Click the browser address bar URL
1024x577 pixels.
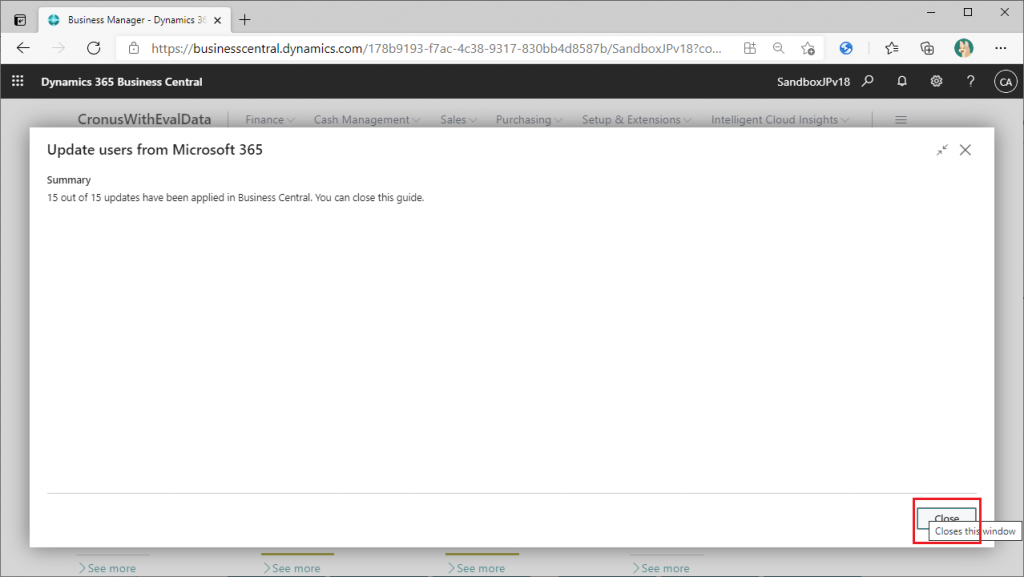tap(436, 48)
